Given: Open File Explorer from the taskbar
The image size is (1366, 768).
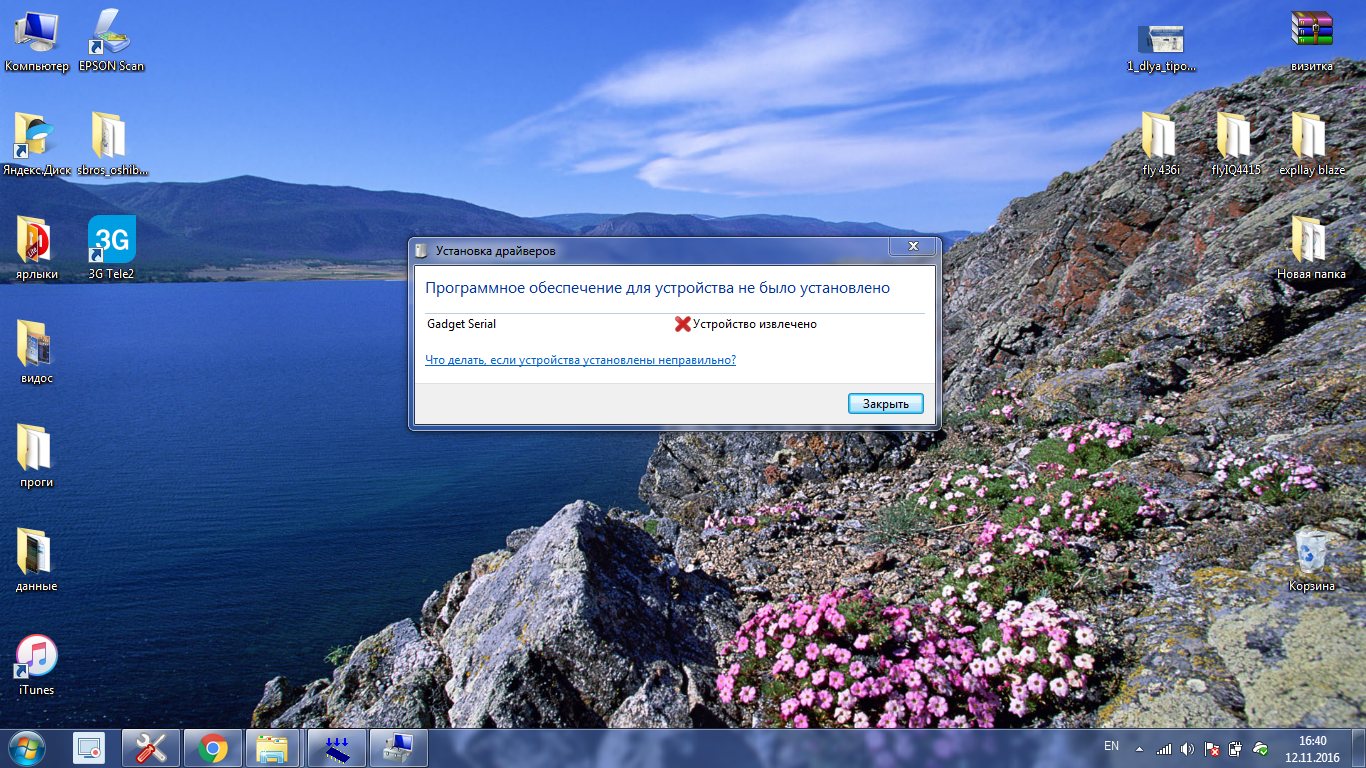Looking at the screenshot, I should (x=272, y=748).
